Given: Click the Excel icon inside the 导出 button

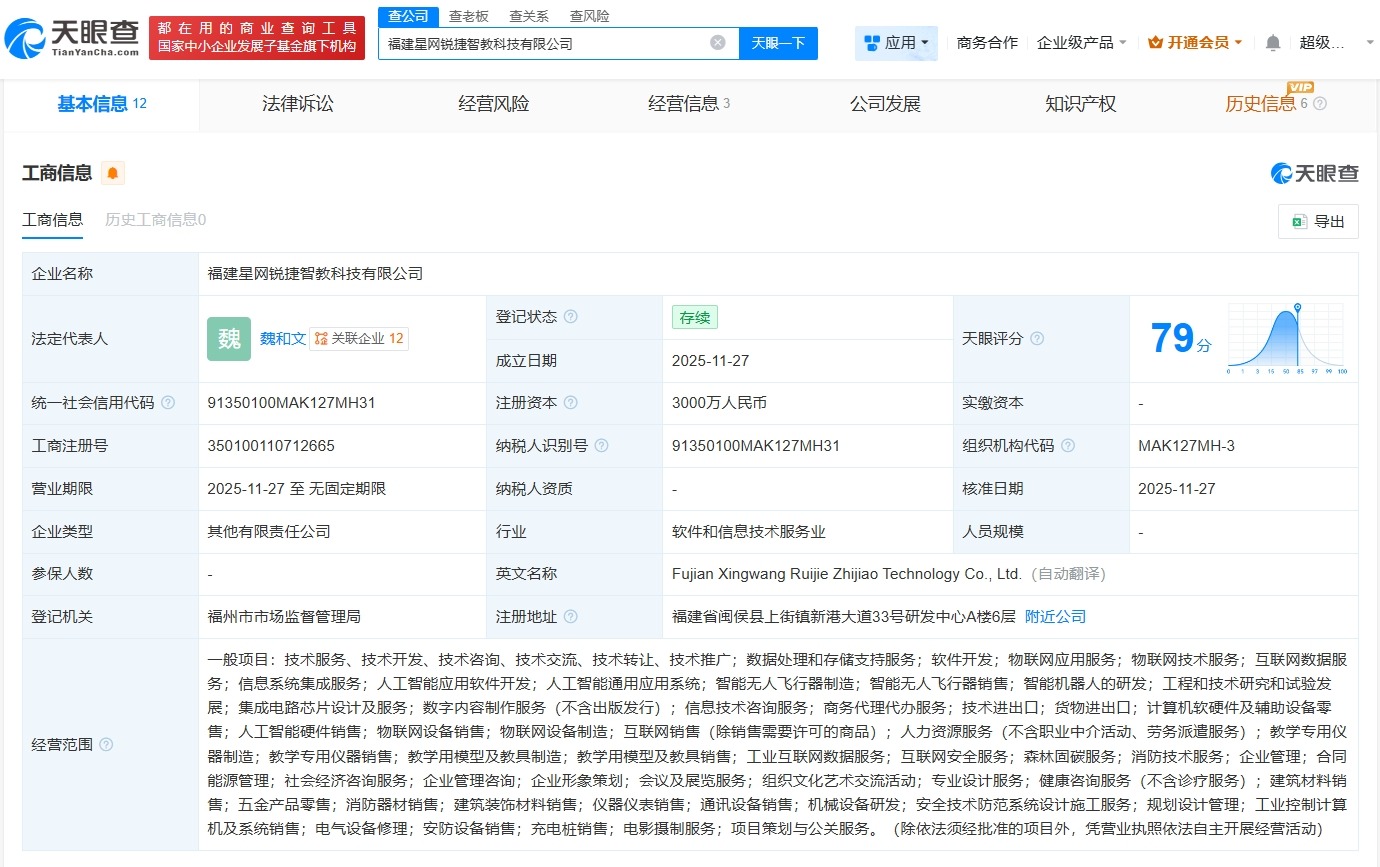Looking at the screenshot, I should 1302,222.
